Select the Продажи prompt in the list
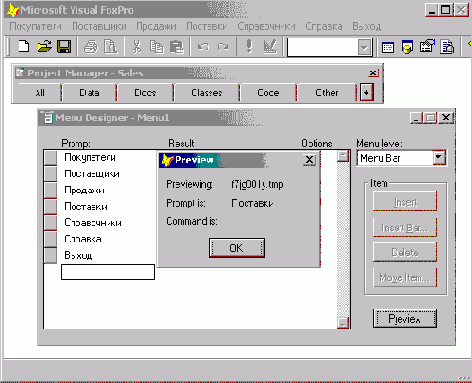 (x=84, y=190)
